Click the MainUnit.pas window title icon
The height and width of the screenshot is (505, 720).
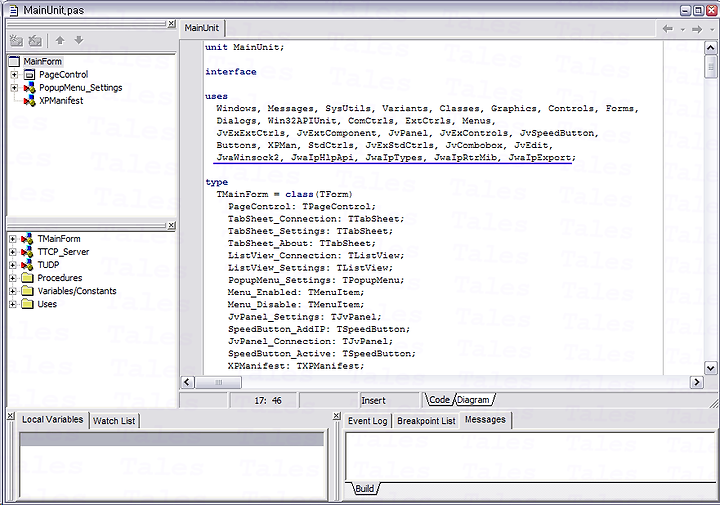[14, 10]
